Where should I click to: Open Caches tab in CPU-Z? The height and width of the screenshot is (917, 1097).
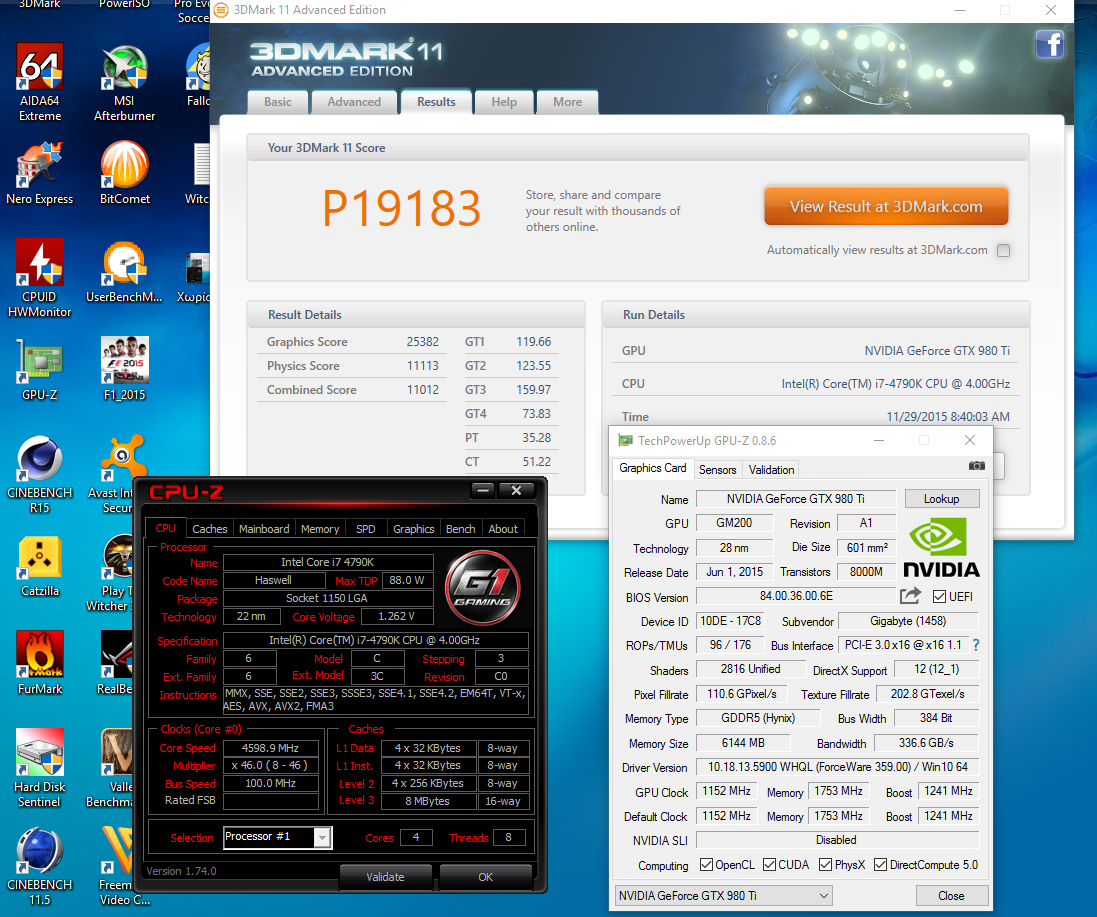click(210, 529)
